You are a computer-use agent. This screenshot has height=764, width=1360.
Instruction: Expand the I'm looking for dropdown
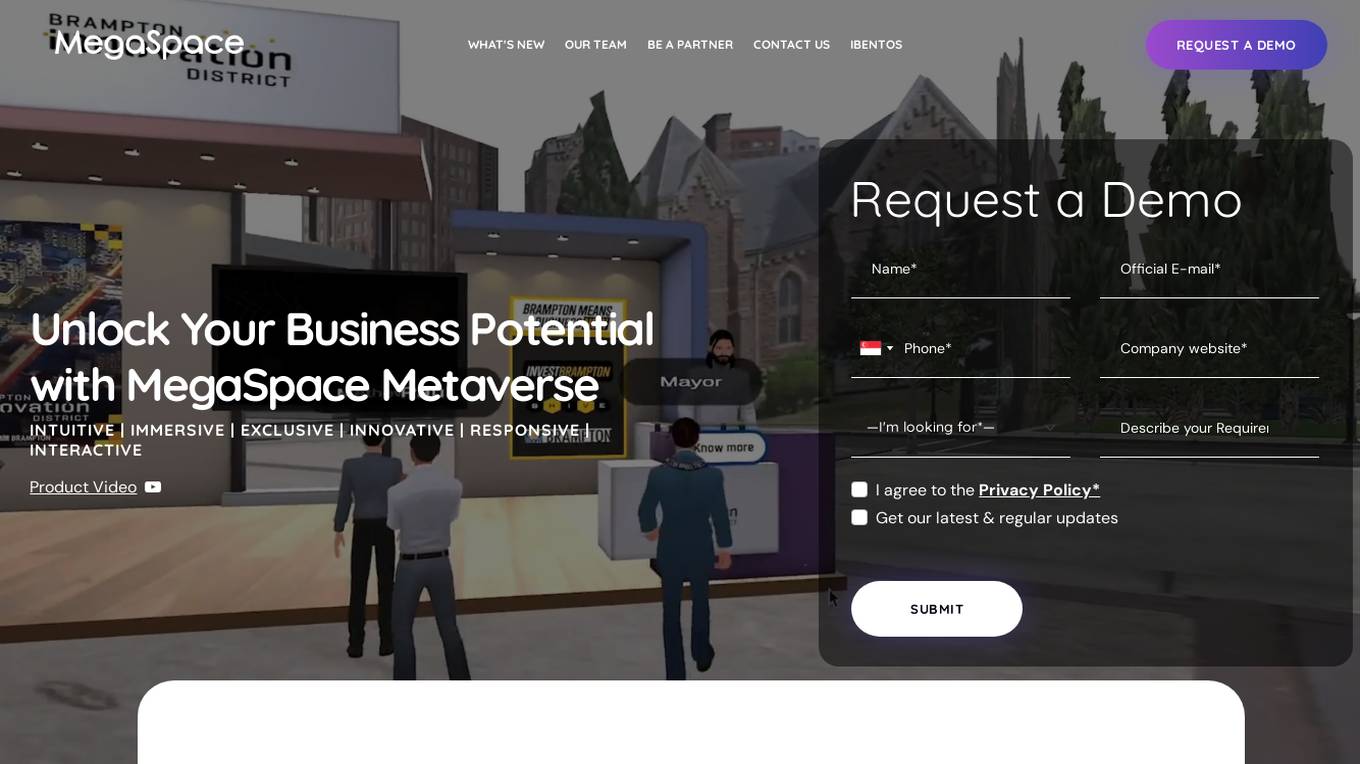click(960, 428)
